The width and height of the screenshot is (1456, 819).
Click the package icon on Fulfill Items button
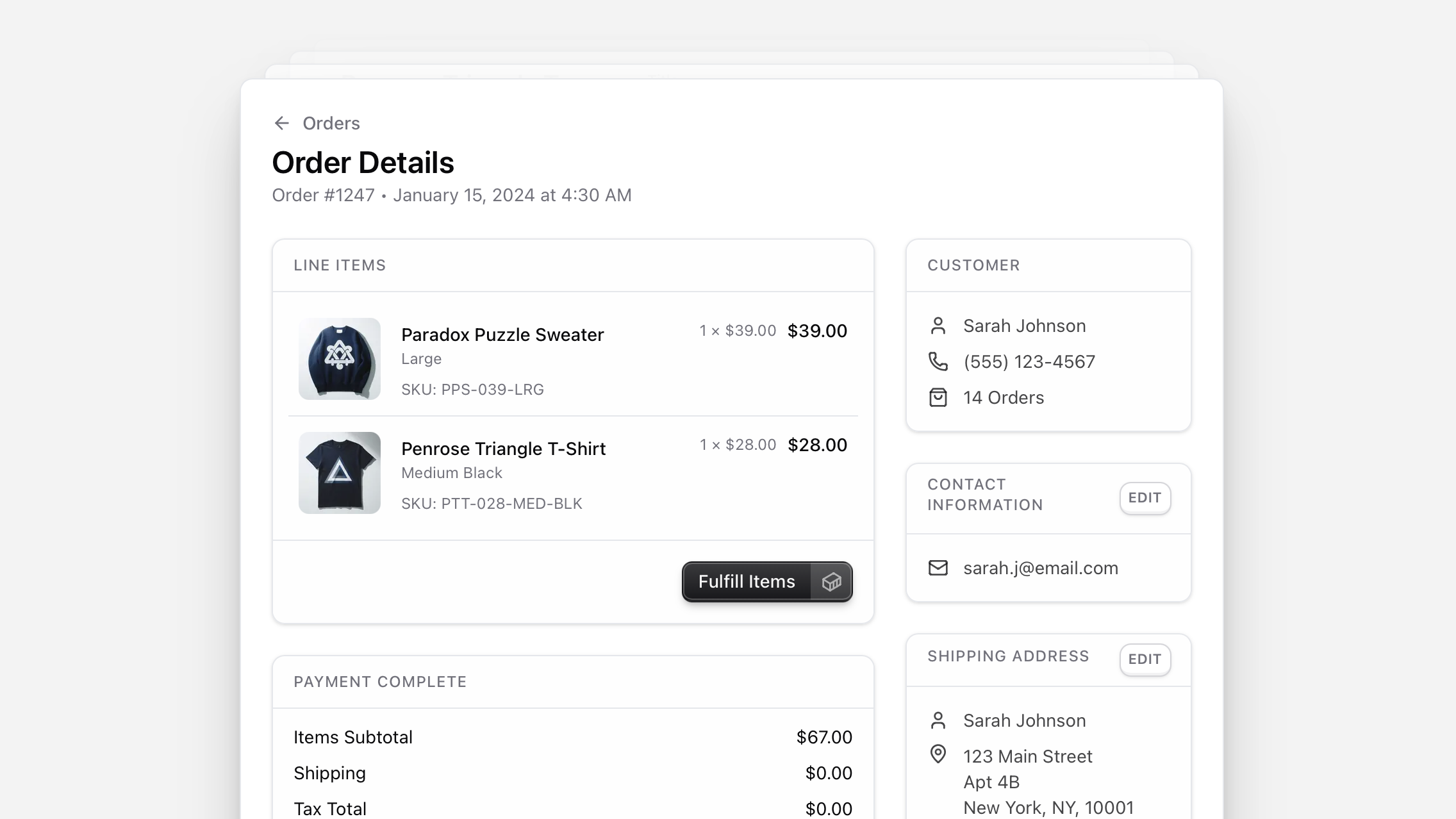point(831,582)
